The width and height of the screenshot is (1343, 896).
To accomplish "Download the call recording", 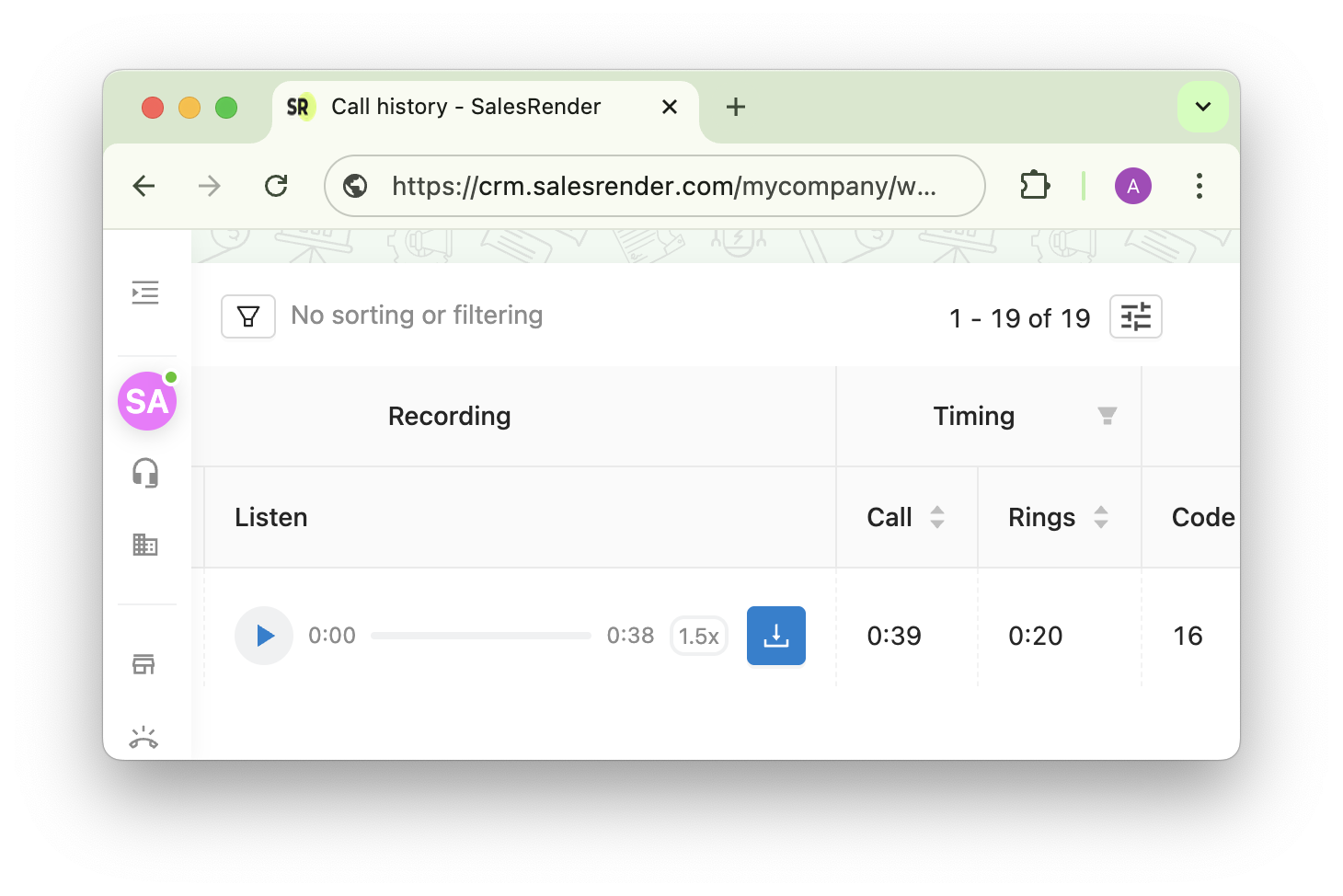I will tap(776, 636).
